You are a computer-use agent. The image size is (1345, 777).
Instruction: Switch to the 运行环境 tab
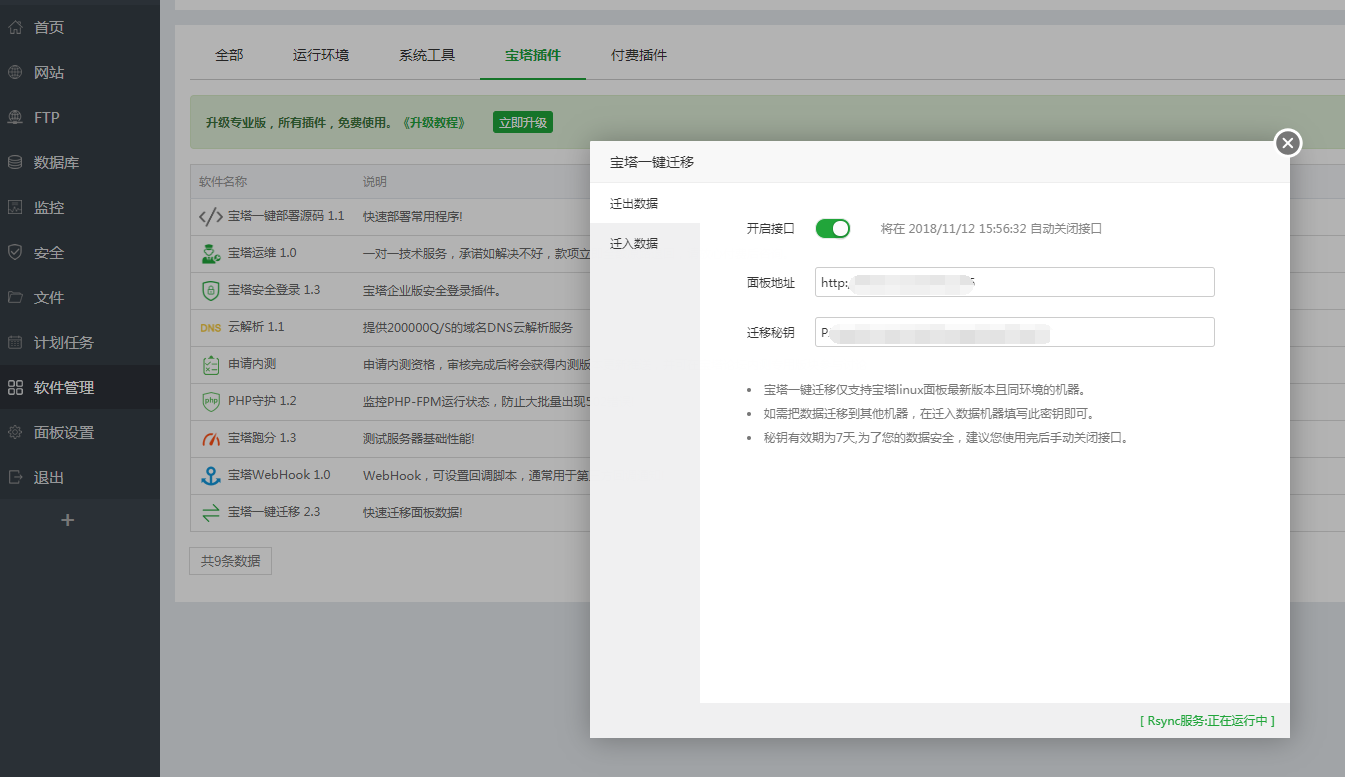click(x=321, y=55)
